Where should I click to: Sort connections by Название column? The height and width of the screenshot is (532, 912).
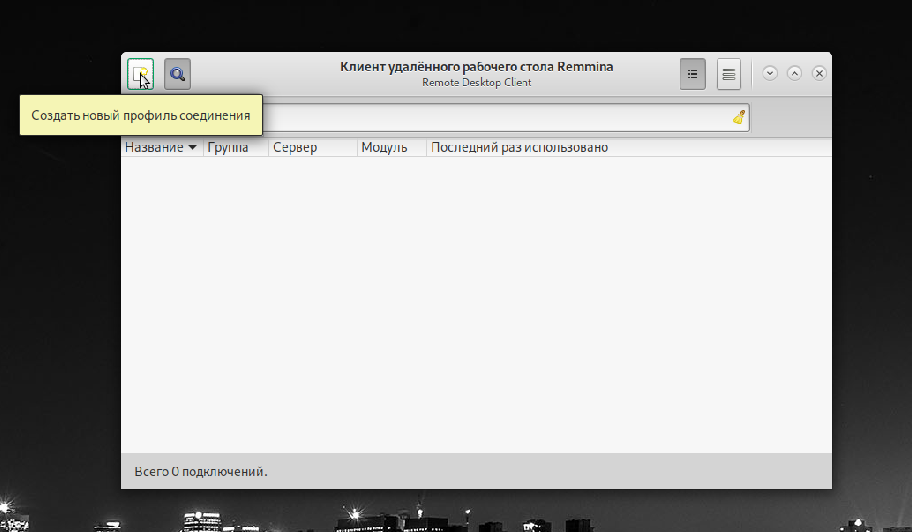(161, 147)
